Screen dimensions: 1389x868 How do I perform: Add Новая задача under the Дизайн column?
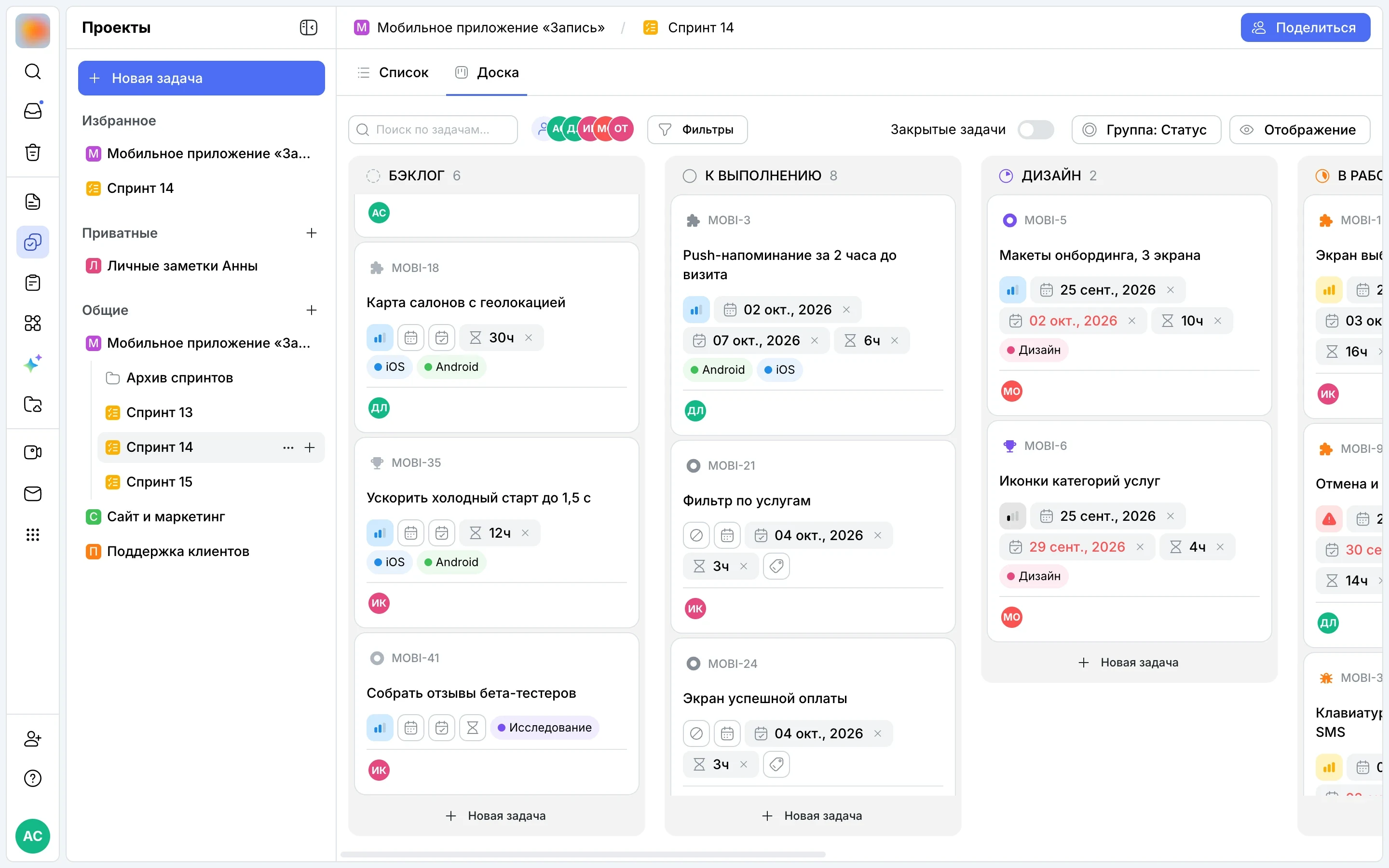1129,663
